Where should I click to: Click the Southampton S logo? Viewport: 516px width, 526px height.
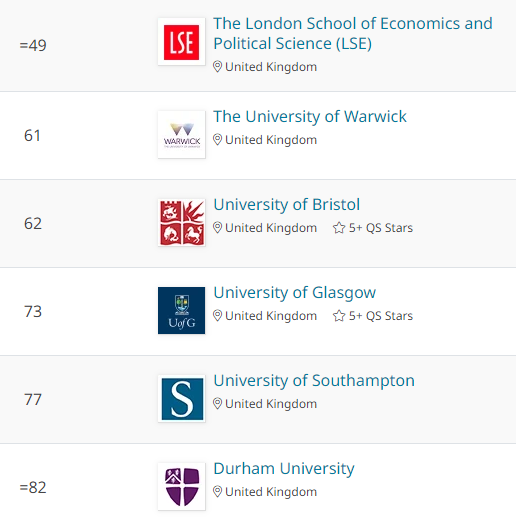pyautogui.click(x=182, y=399)
